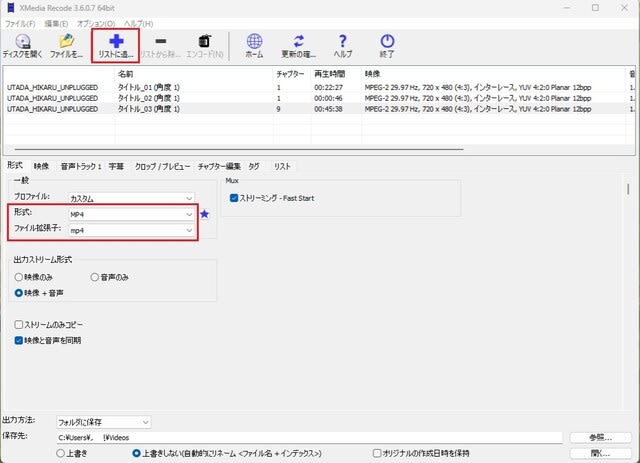Open 編集(E) menu
The image size is (640, 463).
click(56, 24)
